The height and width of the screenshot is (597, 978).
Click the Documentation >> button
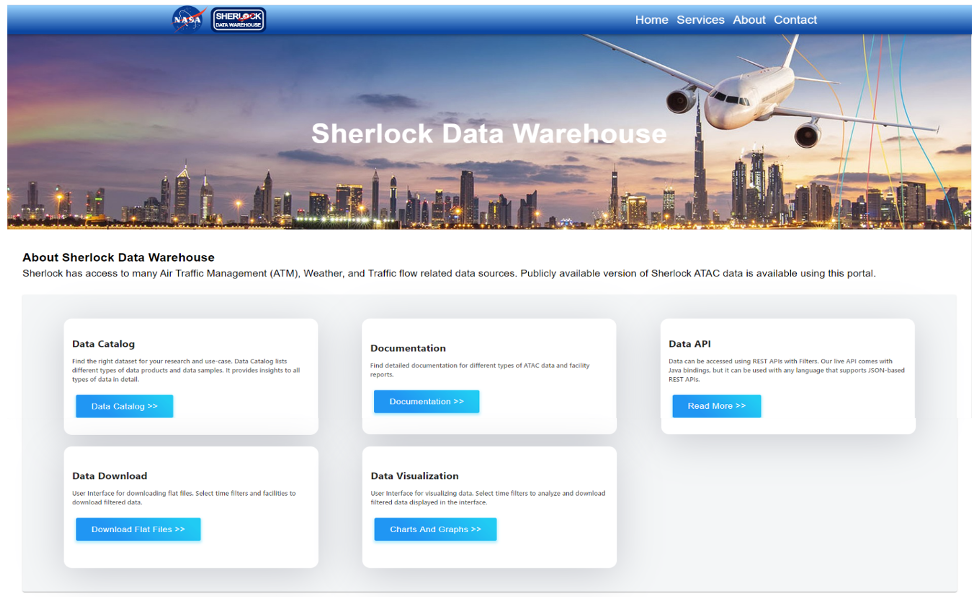(426, 401)
